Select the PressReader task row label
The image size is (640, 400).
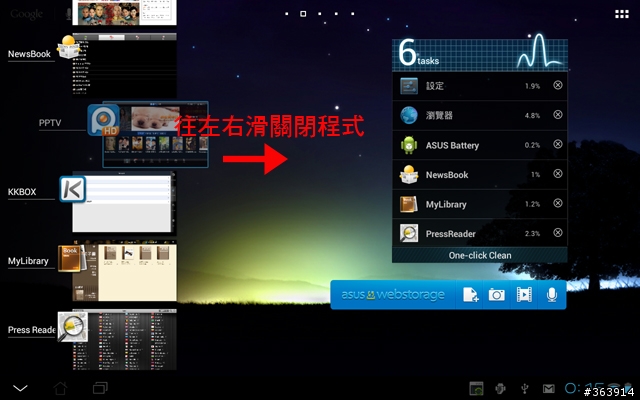pos(451,234)
